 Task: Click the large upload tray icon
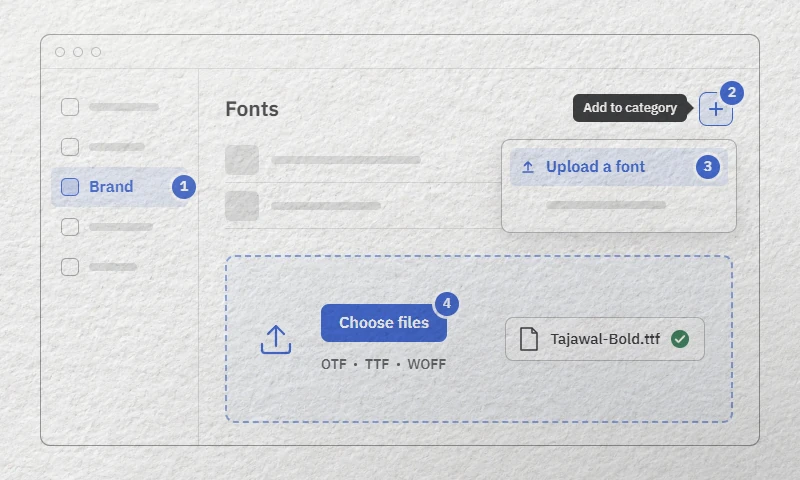276,340
